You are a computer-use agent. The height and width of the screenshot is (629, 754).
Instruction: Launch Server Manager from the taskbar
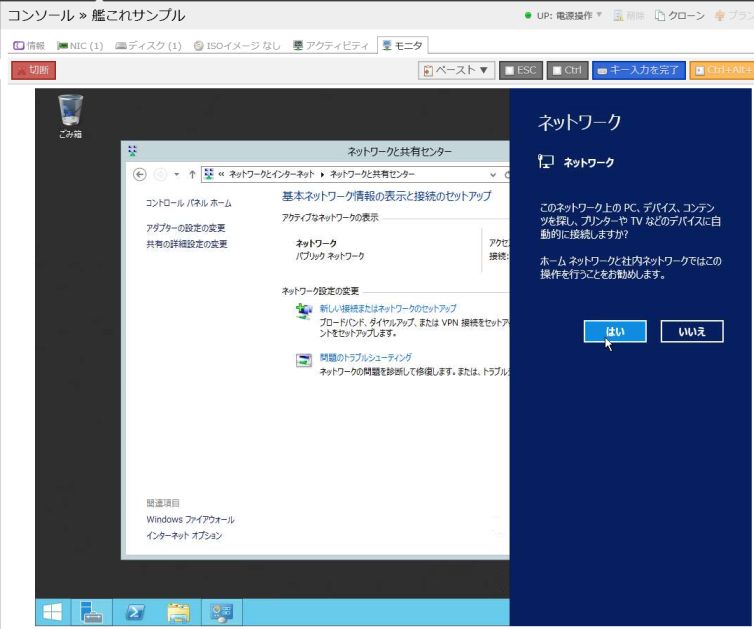[x=91, y=612]
